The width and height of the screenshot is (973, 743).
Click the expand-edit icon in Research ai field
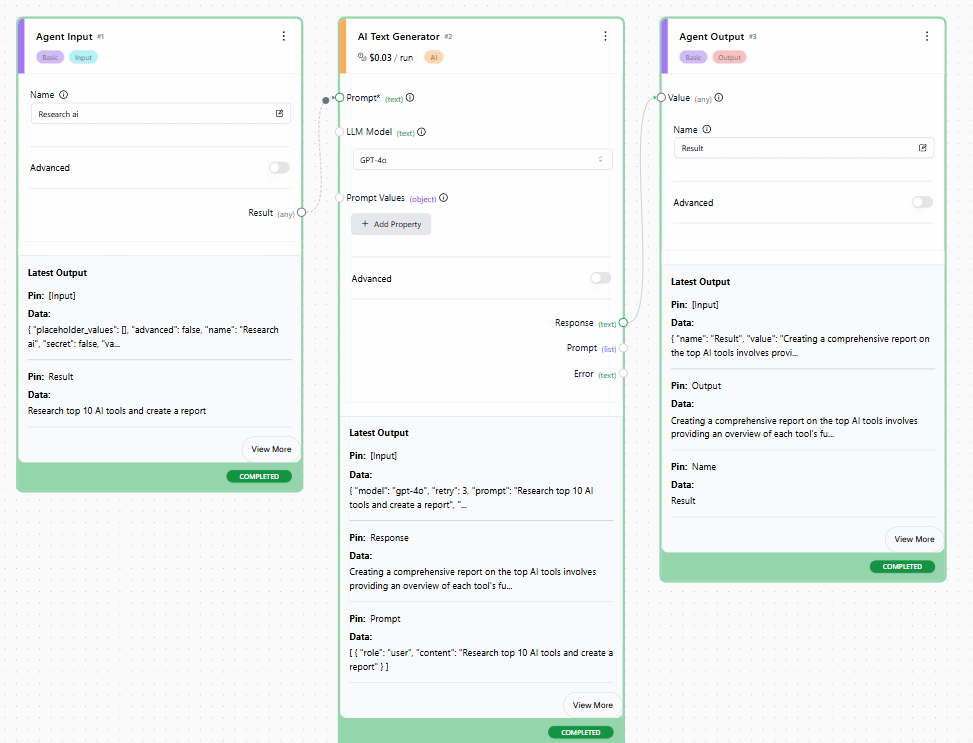pos(279,114)
